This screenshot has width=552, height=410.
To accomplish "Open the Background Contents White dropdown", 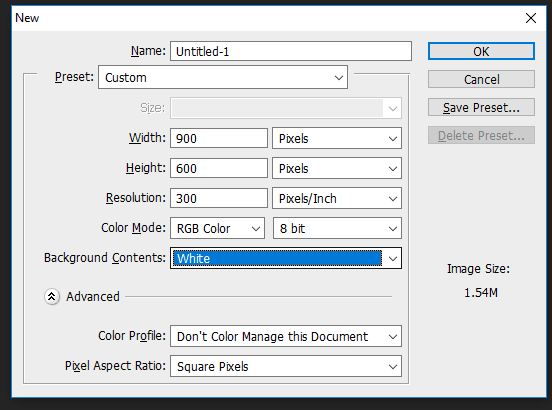I will (x=286, y=258).
